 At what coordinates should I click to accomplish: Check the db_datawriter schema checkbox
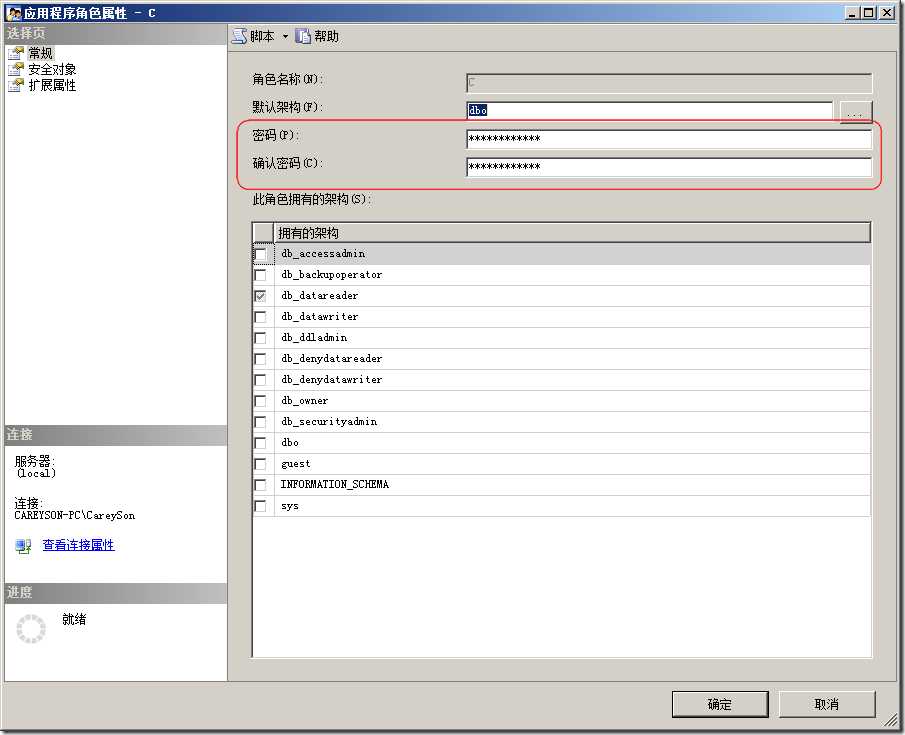(x=261, y=317)
